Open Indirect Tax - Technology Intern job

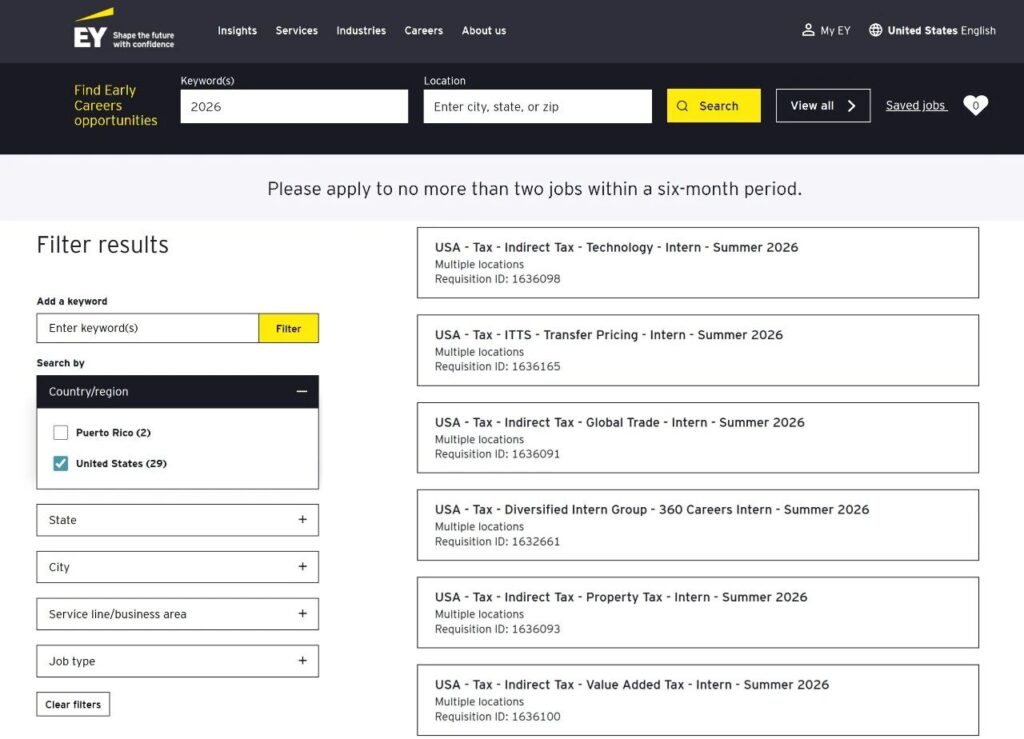(698, 262)
